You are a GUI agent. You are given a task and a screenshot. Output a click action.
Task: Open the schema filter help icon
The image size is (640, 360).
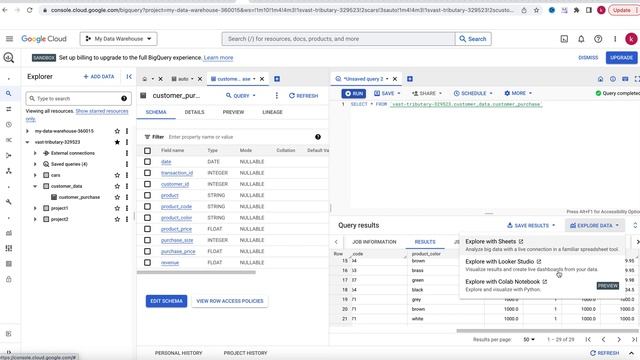click(318, 137)
